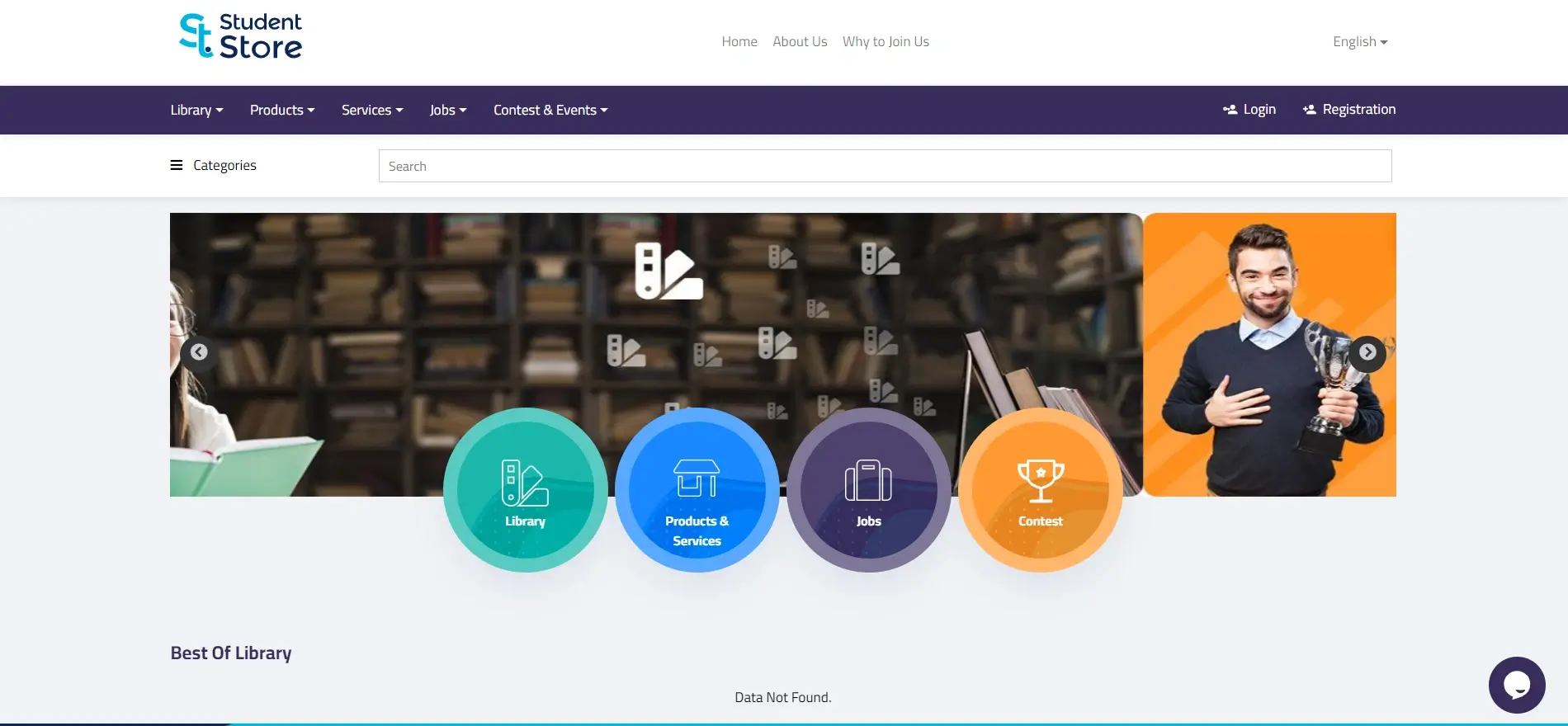The width and height of the screenshot is (1568, 726).
Task: Click the Login link text
Action: click(x=1259, y=110)
